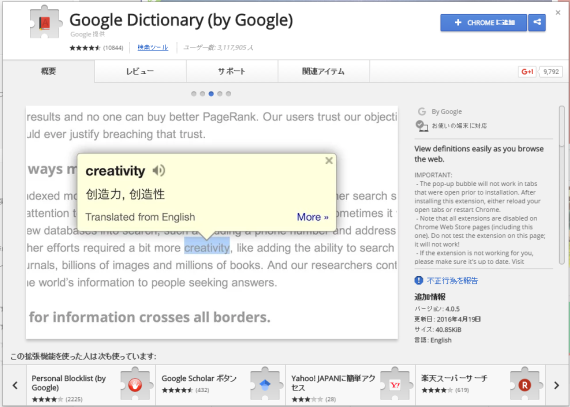Follow the More » link in bubble
Screen dimensions: 570x407
313,217
